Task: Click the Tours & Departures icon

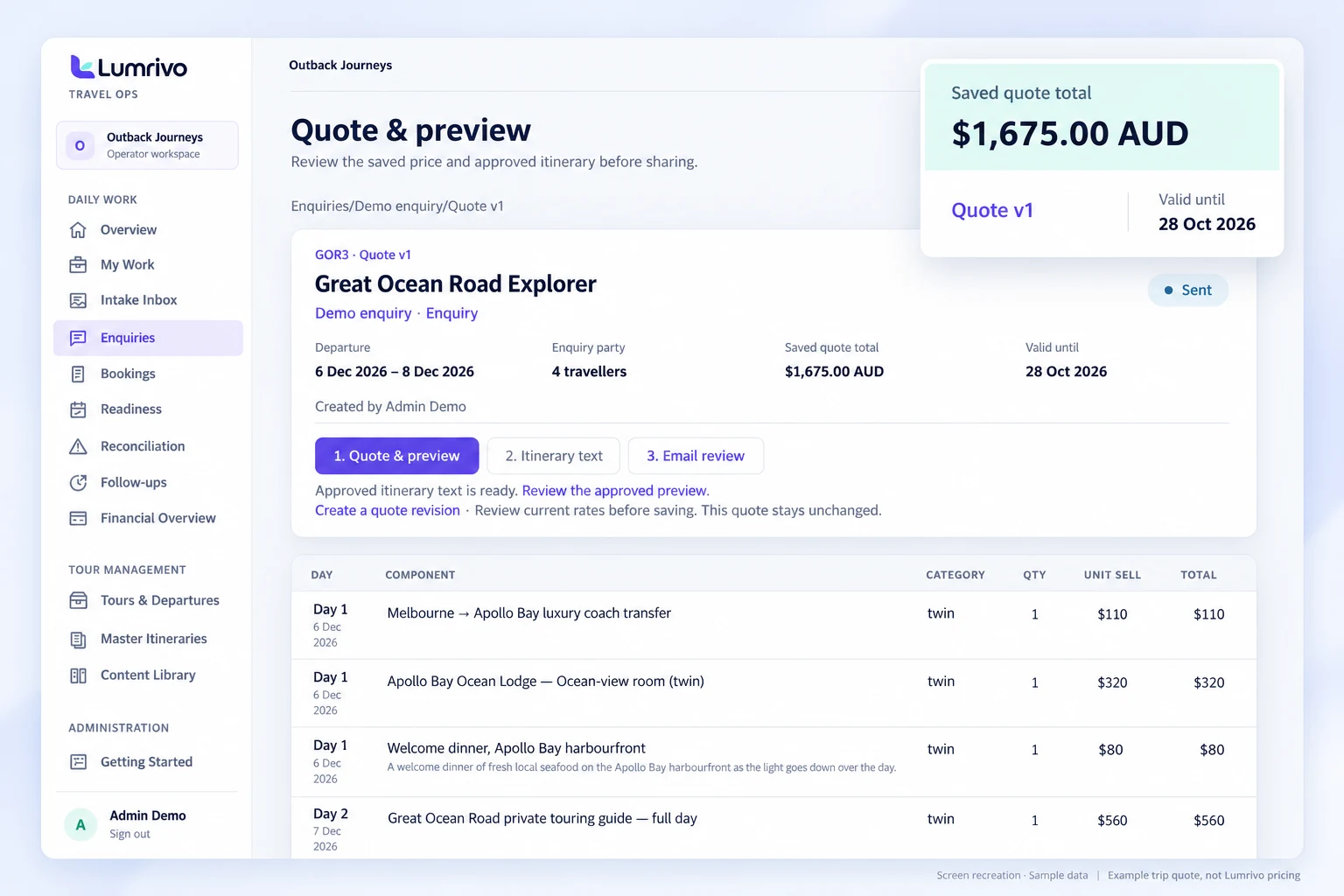Action: point(78,600)
